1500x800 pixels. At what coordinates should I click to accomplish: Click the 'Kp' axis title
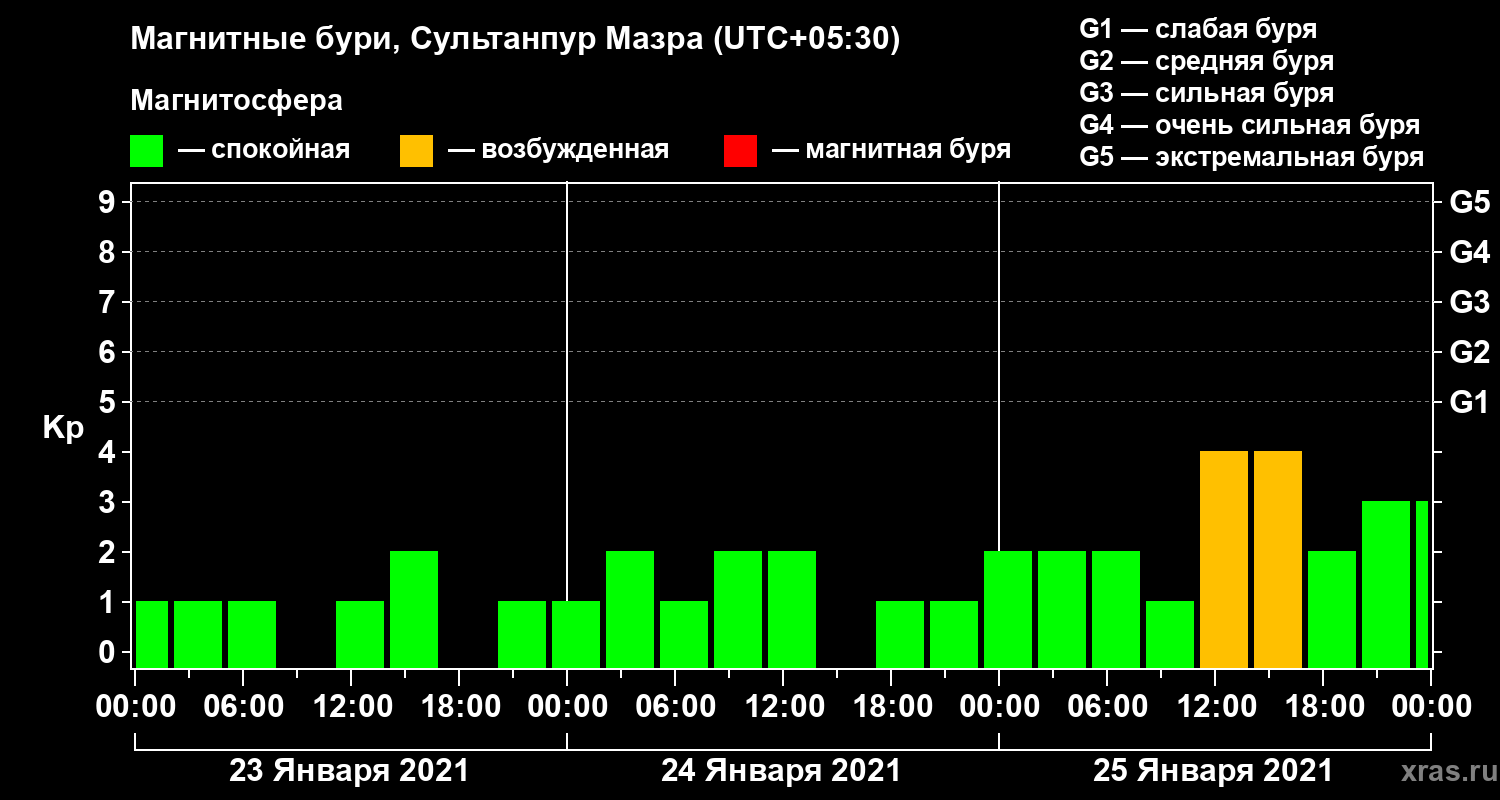coord(63,428)
